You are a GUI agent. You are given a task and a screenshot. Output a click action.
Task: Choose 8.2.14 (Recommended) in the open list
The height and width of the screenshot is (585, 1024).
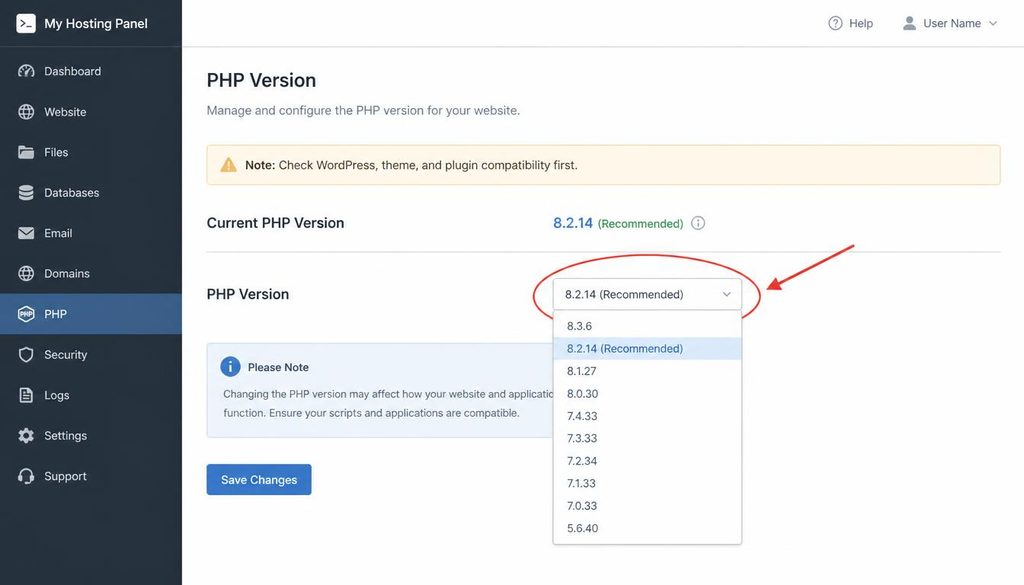[647, 349]
